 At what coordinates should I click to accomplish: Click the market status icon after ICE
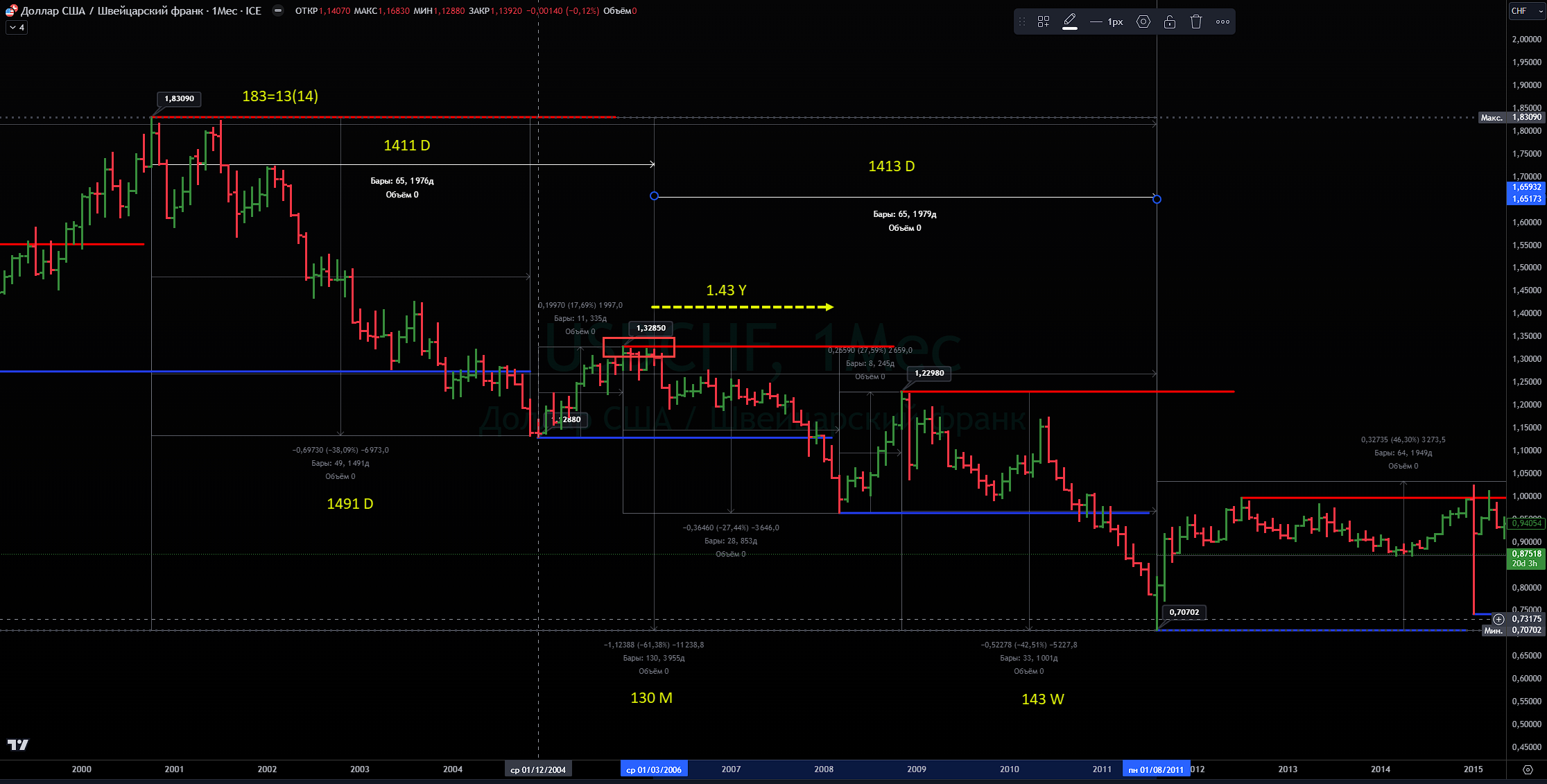(x=278, y=10)
